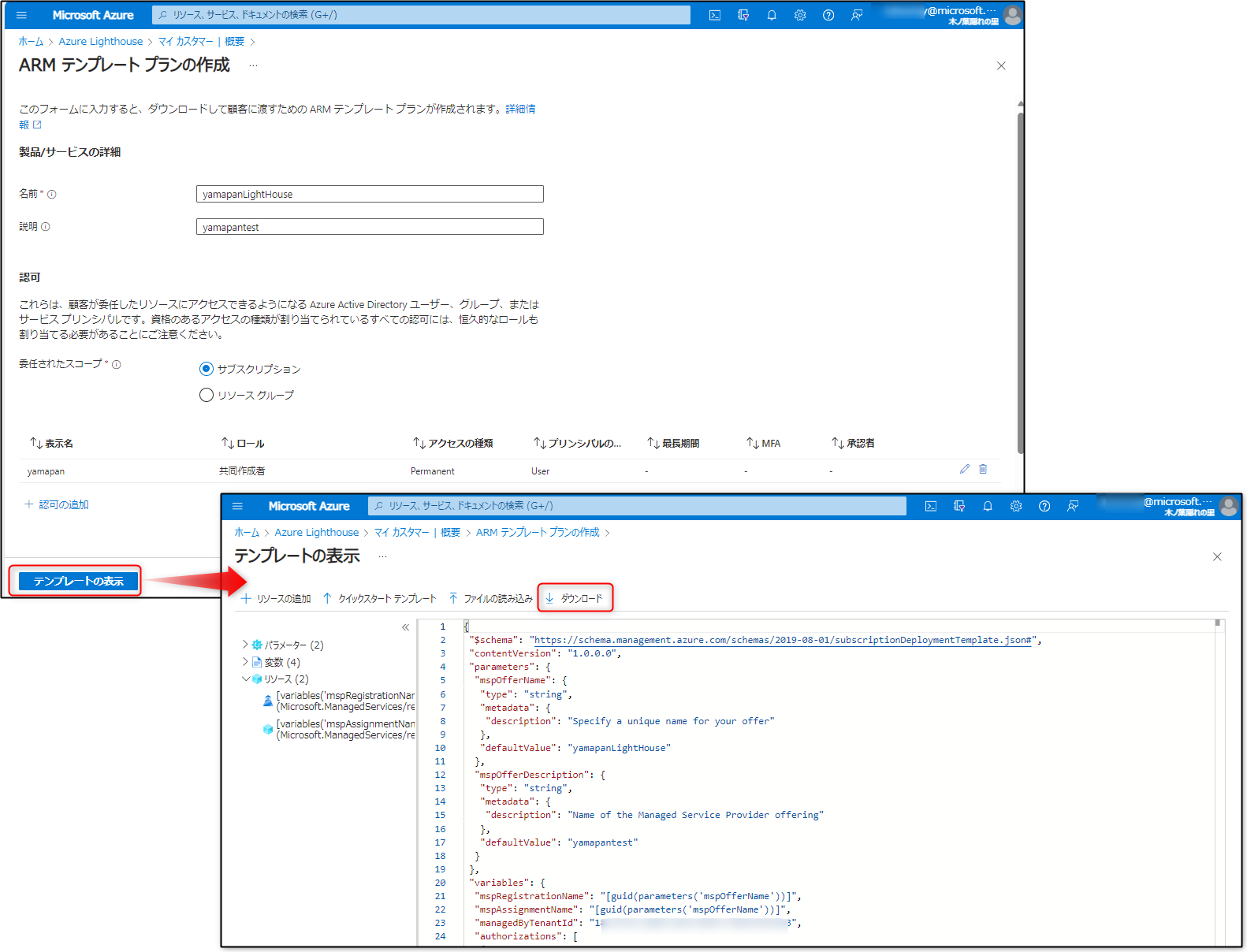Collapse the リソース (2) tree node
The width and height of the screenshot is (1247, 952).
coord(246,679)
